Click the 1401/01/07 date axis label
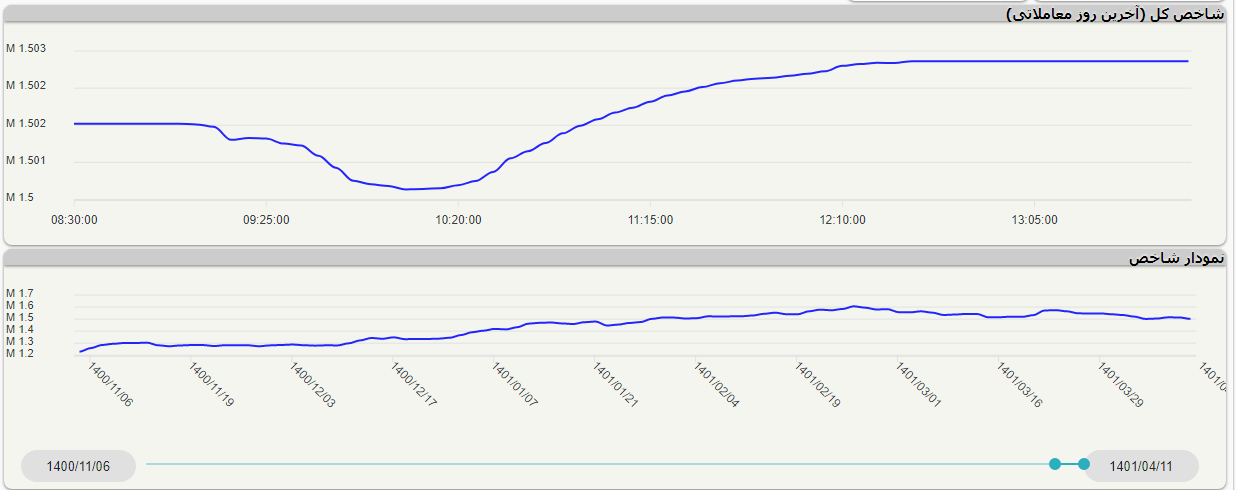 [x=515, y=385]
